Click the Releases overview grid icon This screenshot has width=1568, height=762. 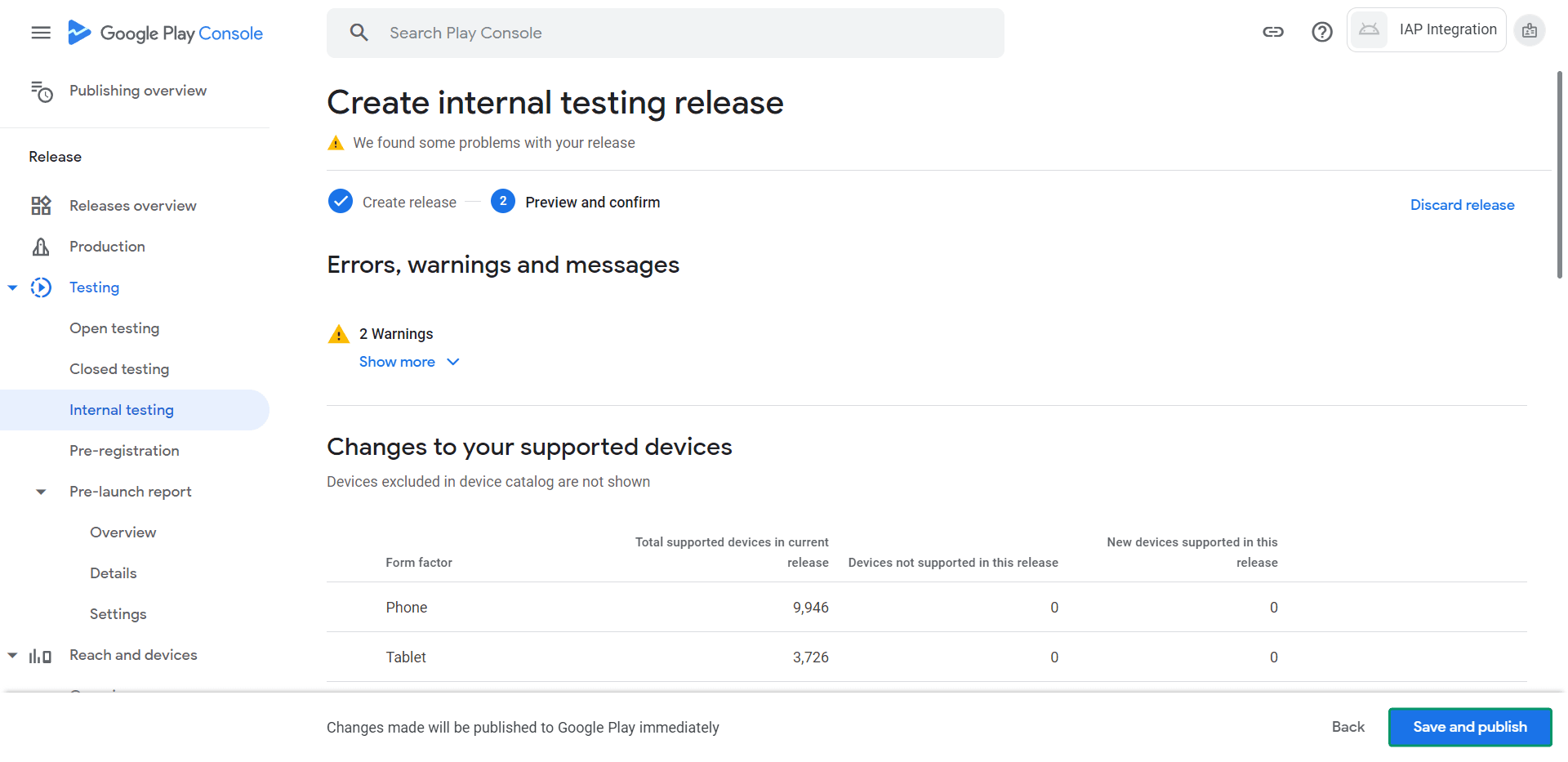point(41,206)
